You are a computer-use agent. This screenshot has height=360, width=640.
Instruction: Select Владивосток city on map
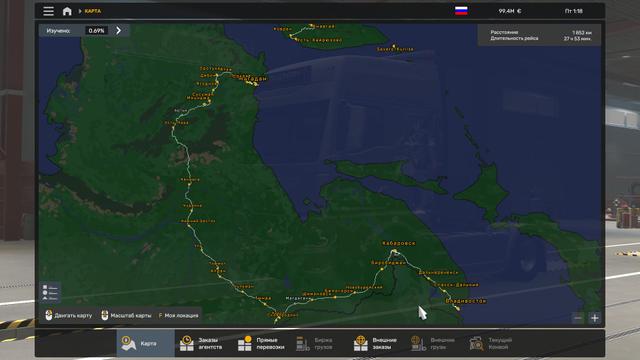click(x=465, y=301)
